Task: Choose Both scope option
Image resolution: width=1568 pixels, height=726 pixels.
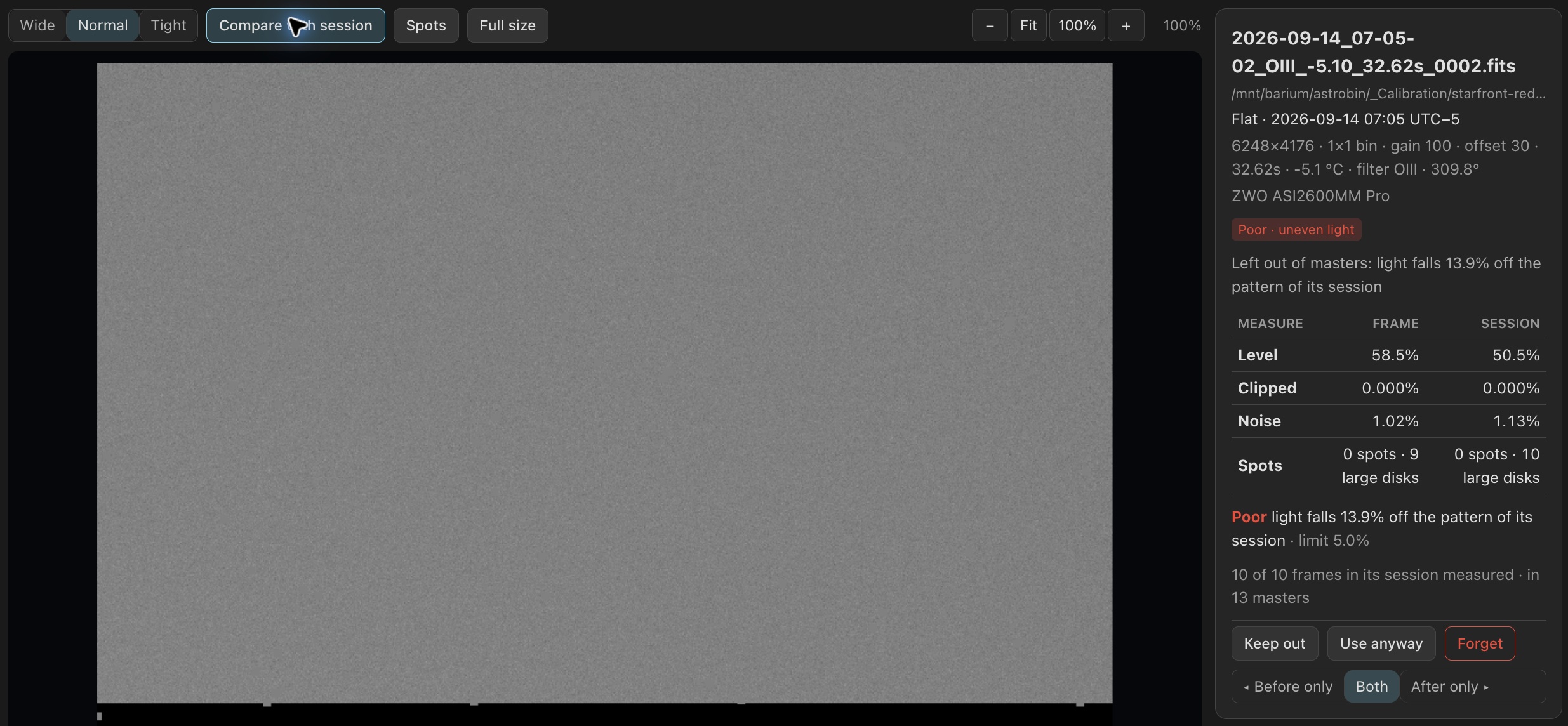Action: point(1371,687)
